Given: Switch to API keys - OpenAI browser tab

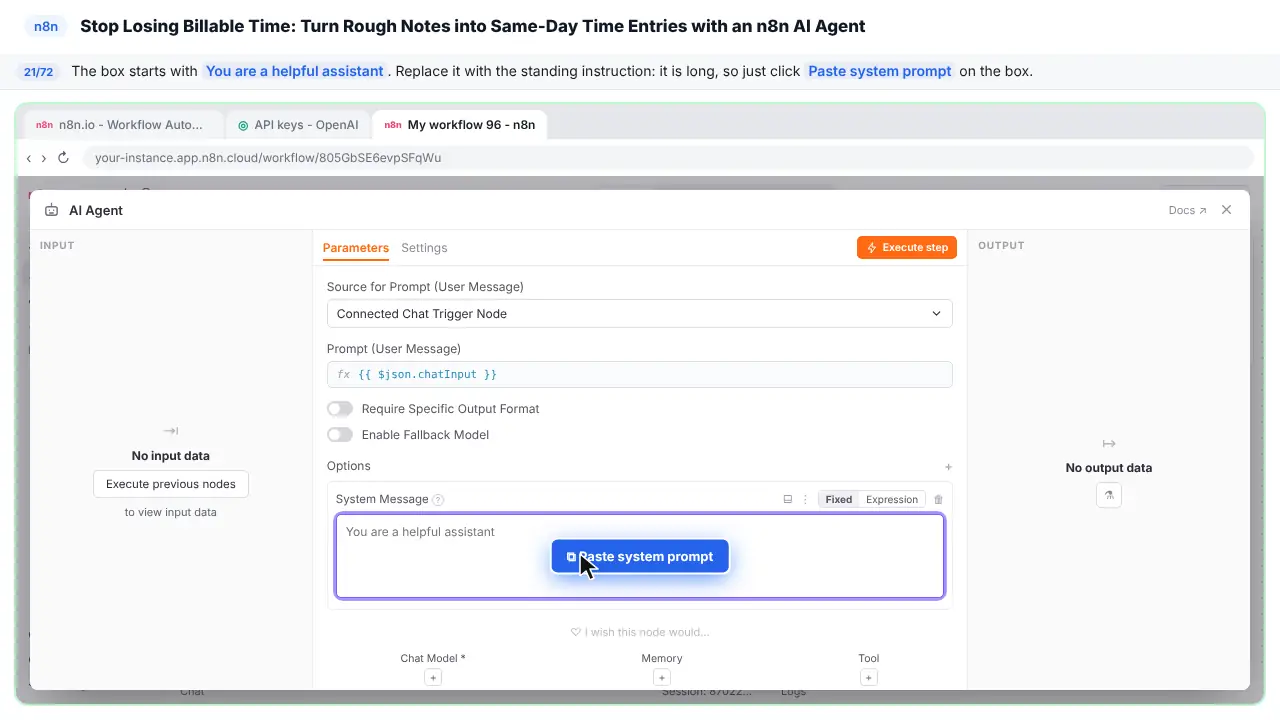Looking at the screenshot, I should click(x=298, y=125).
